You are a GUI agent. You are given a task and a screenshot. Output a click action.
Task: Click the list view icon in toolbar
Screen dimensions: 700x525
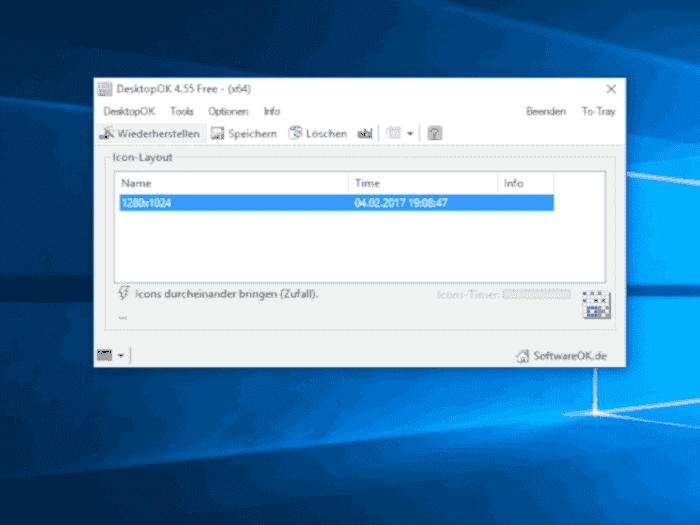pos(394,133)
